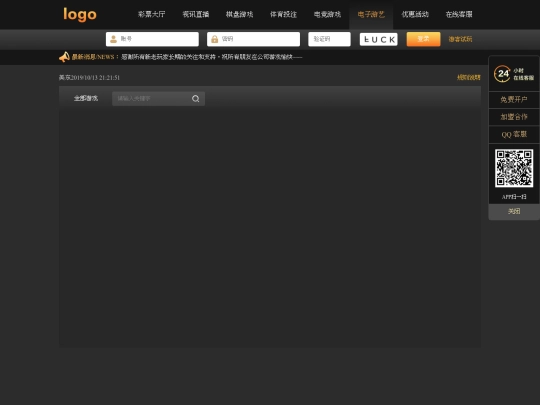Click the guest trial link
The width and height of the screenshot is (540, 405).
[x=460, y=39]
